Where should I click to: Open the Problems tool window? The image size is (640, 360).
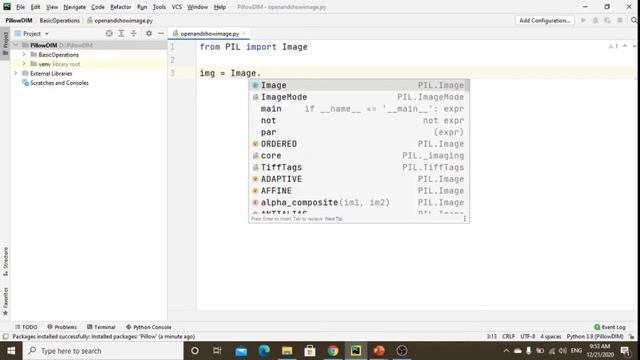(62, 327)
